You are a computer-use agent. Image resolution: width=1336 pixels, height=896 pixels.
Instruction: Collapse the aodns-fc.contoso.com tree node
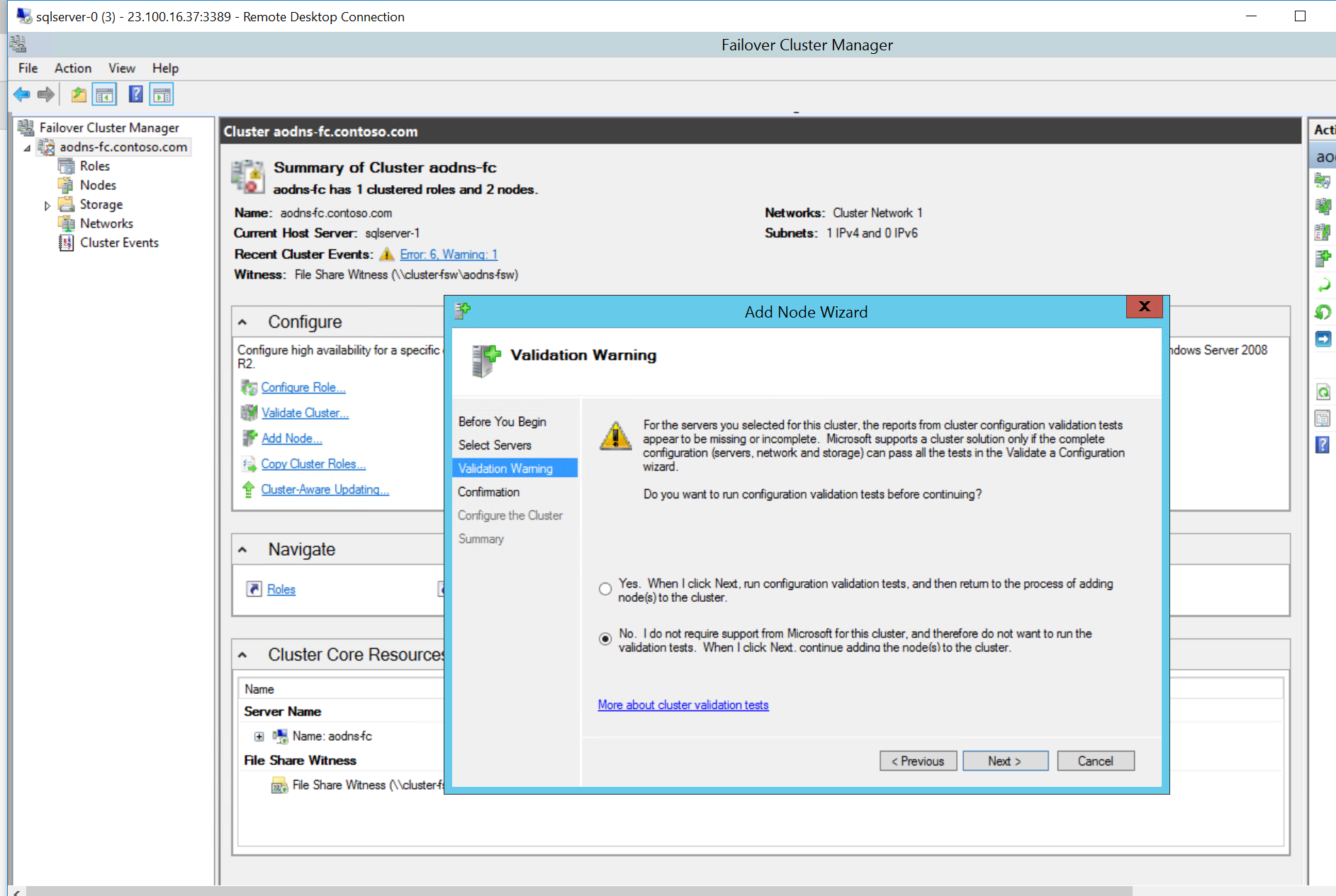pyautogui.click(x=28, y=148)
